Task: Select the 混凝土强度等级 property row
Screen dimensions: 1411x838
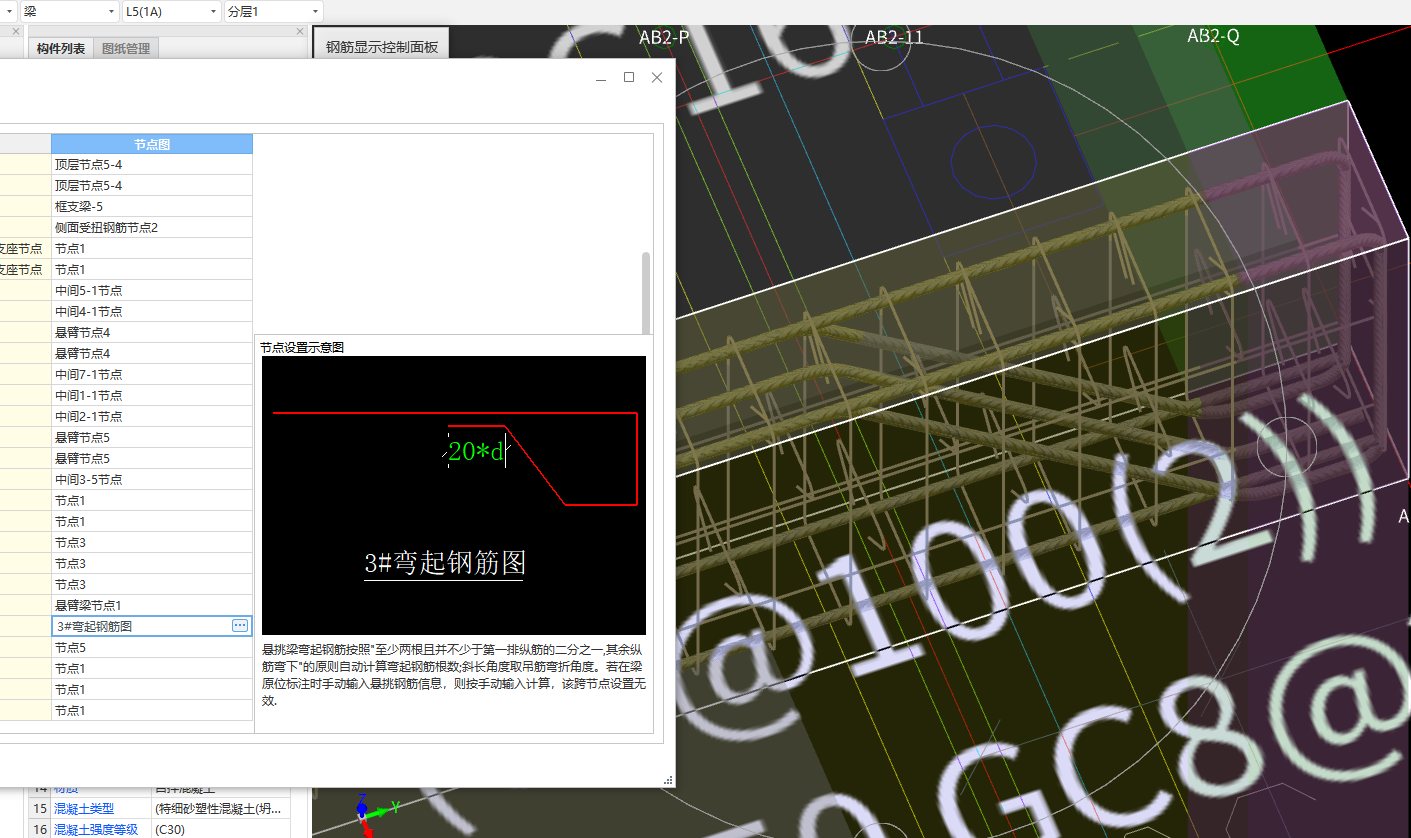Action: tap(160, 829)
